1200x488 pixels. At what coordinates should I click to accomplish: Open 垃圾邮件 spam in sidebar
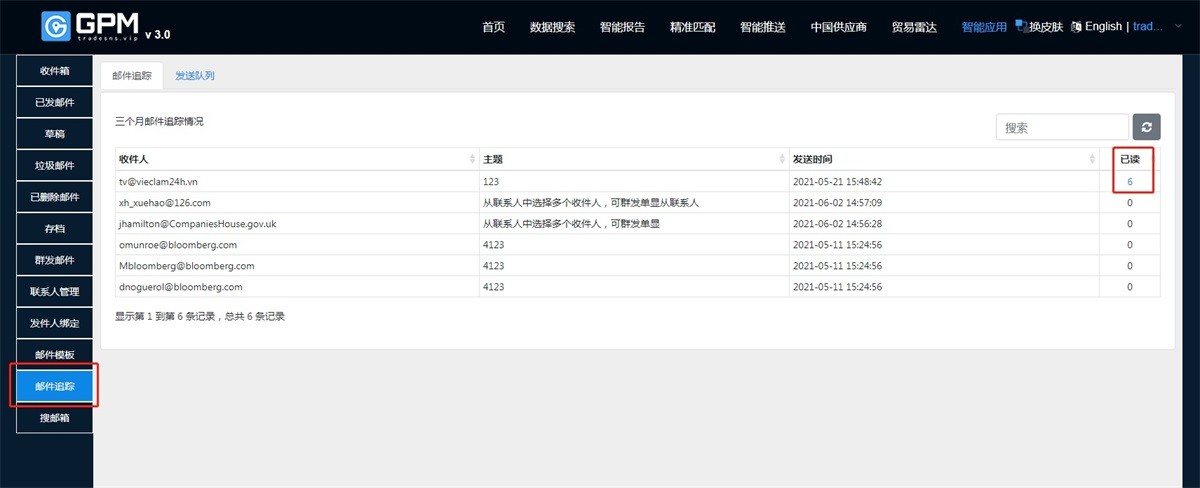pyautogui.click(x=54, y=165)
